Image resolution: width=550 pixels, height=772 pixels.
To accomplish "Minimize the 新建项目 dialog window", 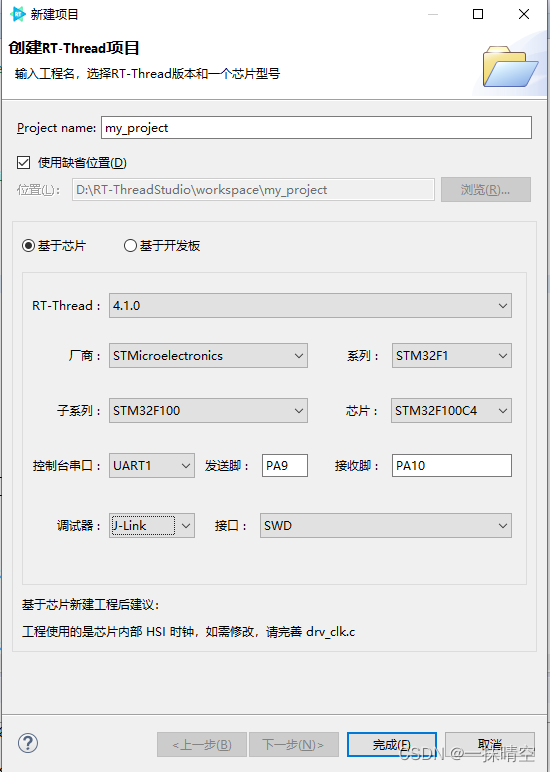I will 433,14.
